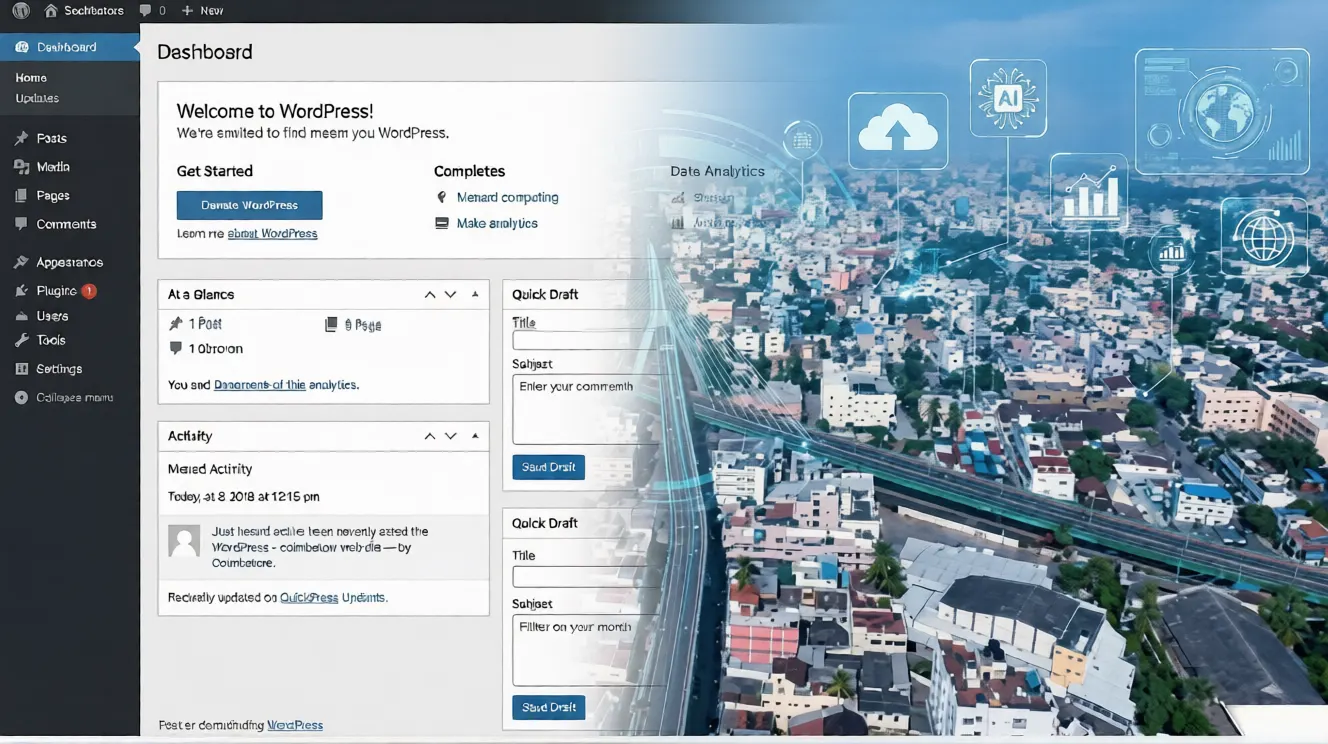Click the Settings icon in sidebar
The width and height of the screenshot is (1328, 744).
[x=21, y=369]
